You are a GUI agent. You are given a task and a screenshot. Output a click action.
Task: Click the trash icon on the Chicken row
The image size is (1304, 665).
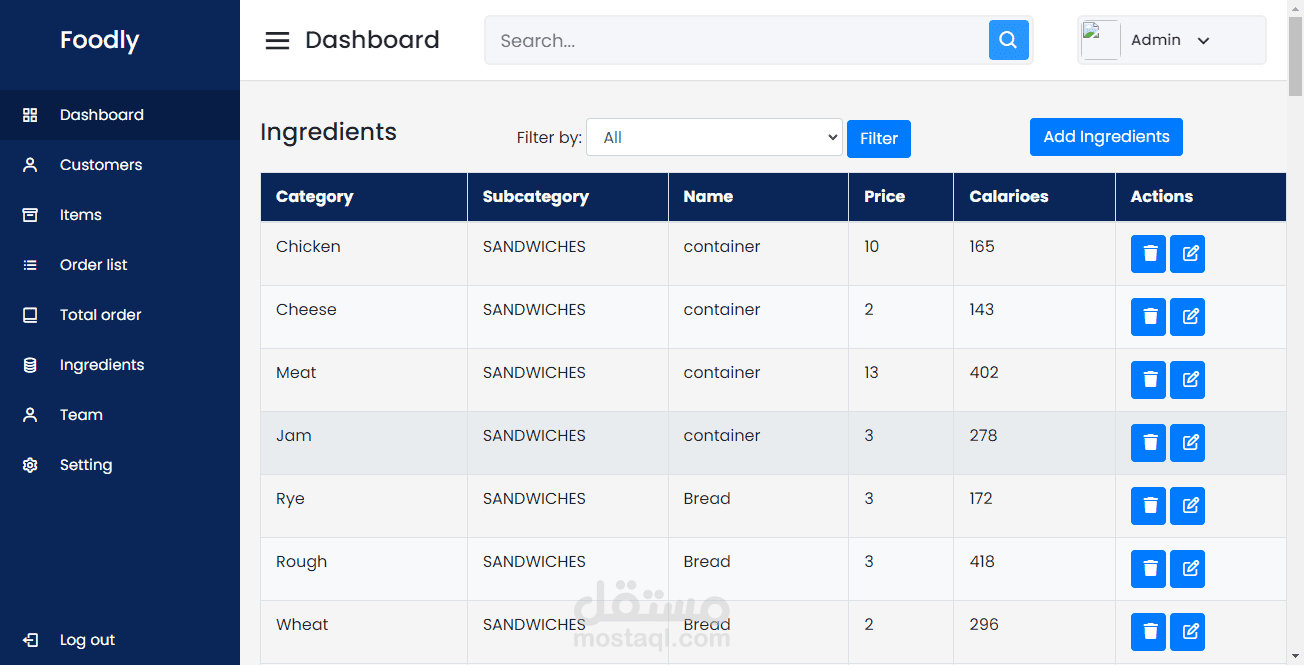1148,254
